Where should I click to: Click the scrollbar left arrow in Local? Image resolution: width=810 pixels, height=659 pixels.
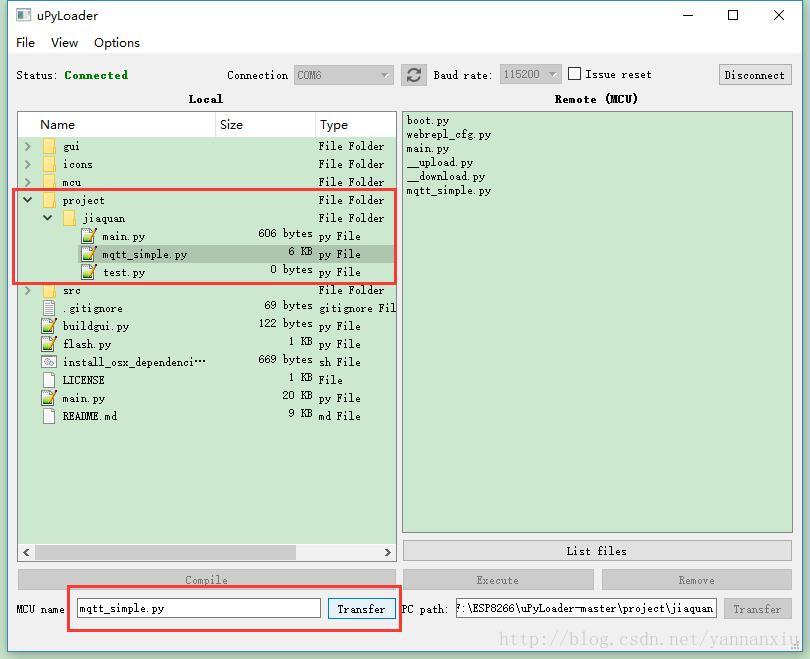[x=26, y=552]
